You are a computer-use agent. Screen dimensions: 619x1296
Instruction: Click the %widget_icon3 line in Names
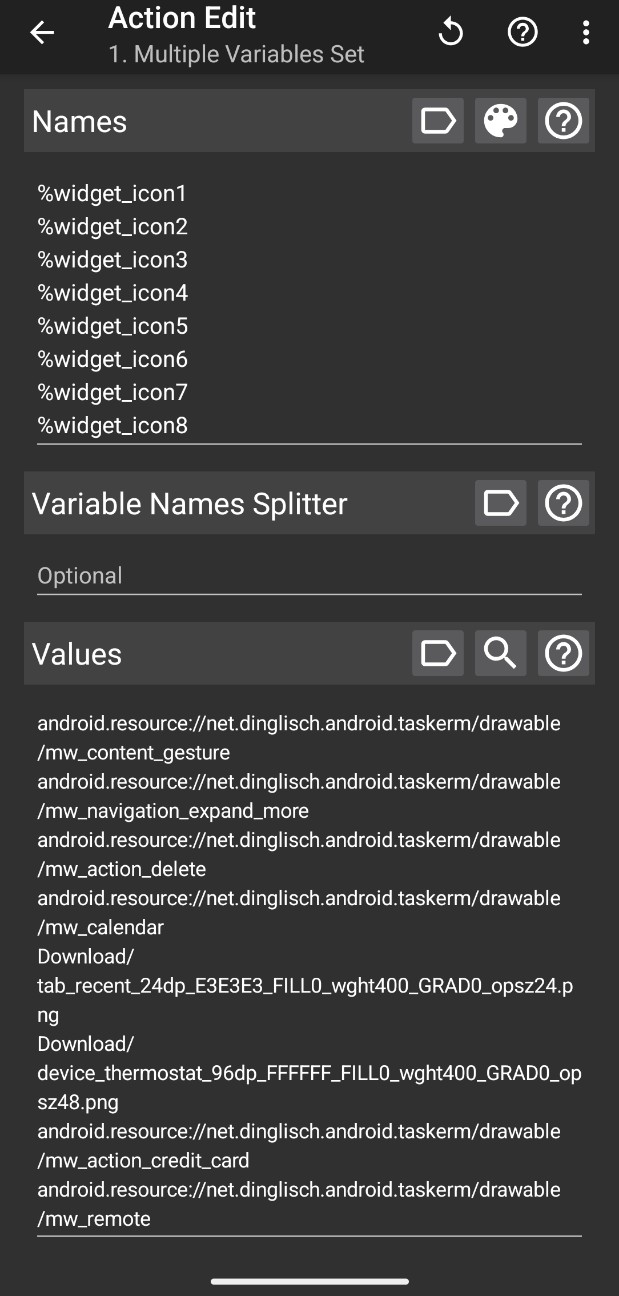[112, 259]
